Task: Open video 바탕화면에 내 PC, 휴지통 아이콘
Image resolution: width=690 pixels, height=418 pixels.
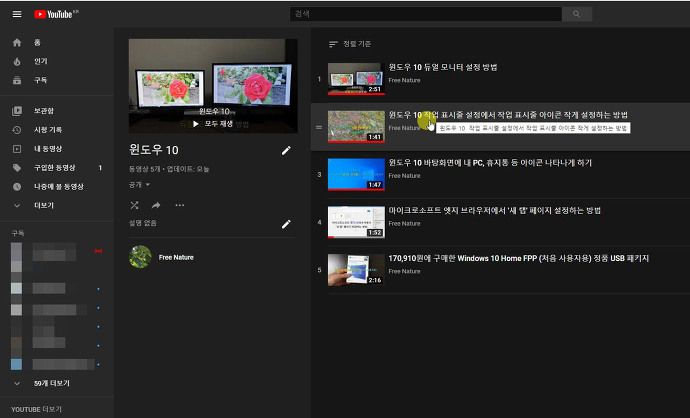Action: tap(490, 163)
